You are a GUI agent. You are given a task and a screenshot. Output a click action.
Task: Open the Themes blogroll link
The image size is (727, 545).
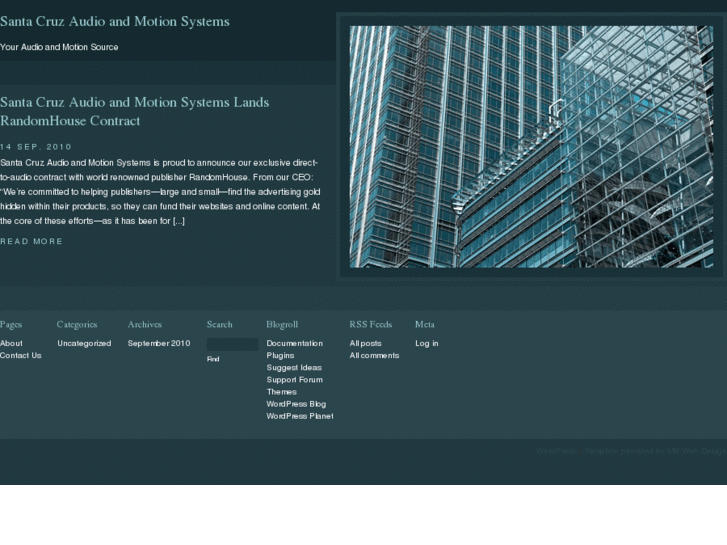click(281, 392)
